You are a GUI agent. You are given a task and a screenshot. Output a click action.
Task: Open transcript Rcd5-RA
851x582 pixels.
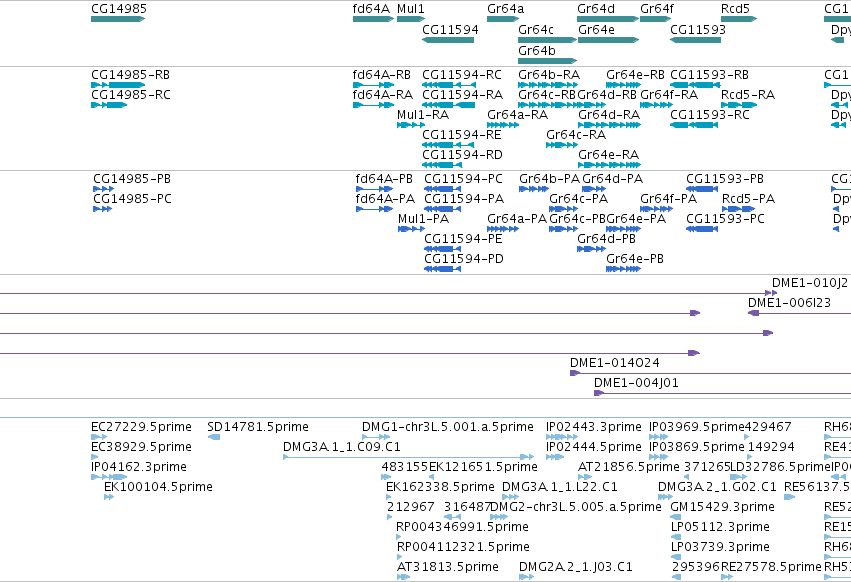pyautogui.click(x=739, y=105)
